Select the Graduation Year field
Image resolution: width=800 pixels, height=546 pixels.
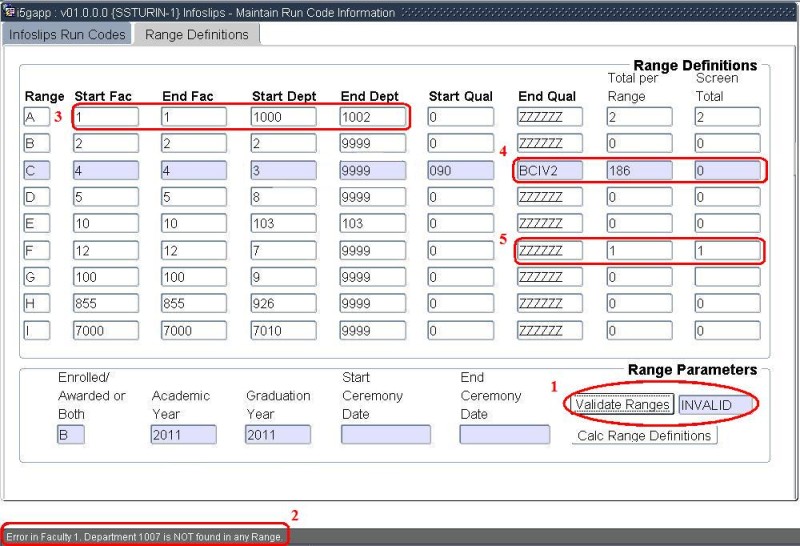(x=277, y=435)
